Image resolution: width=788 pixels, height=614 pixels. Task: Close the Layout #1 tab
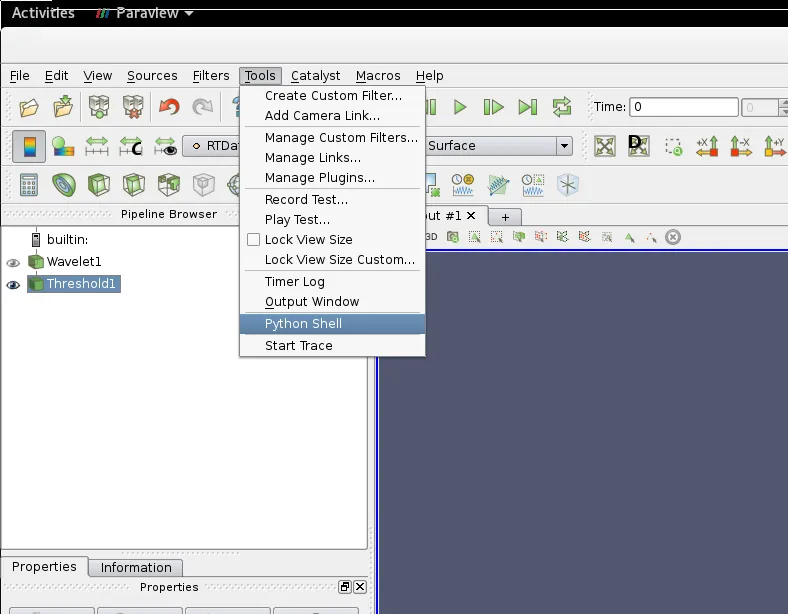pos(471,216)
